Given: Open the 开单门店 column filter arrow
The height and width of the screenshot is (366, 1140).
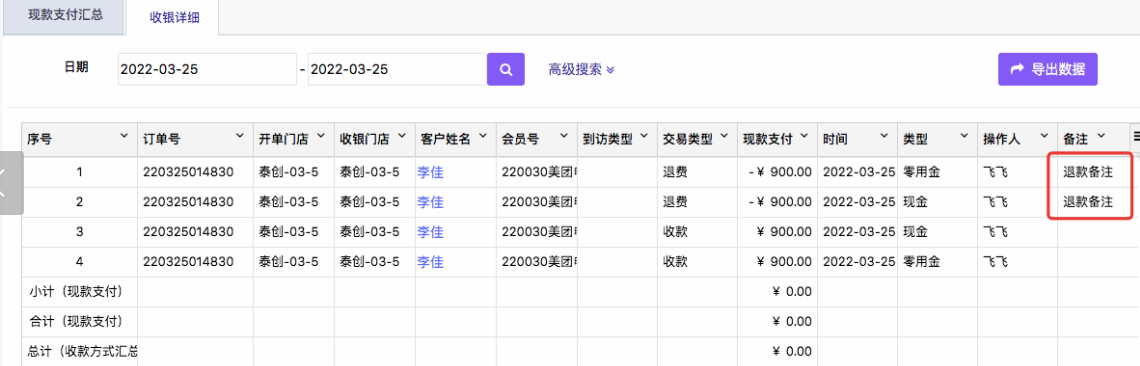Looking at the screenshot, I should click(x=321, y=136).
